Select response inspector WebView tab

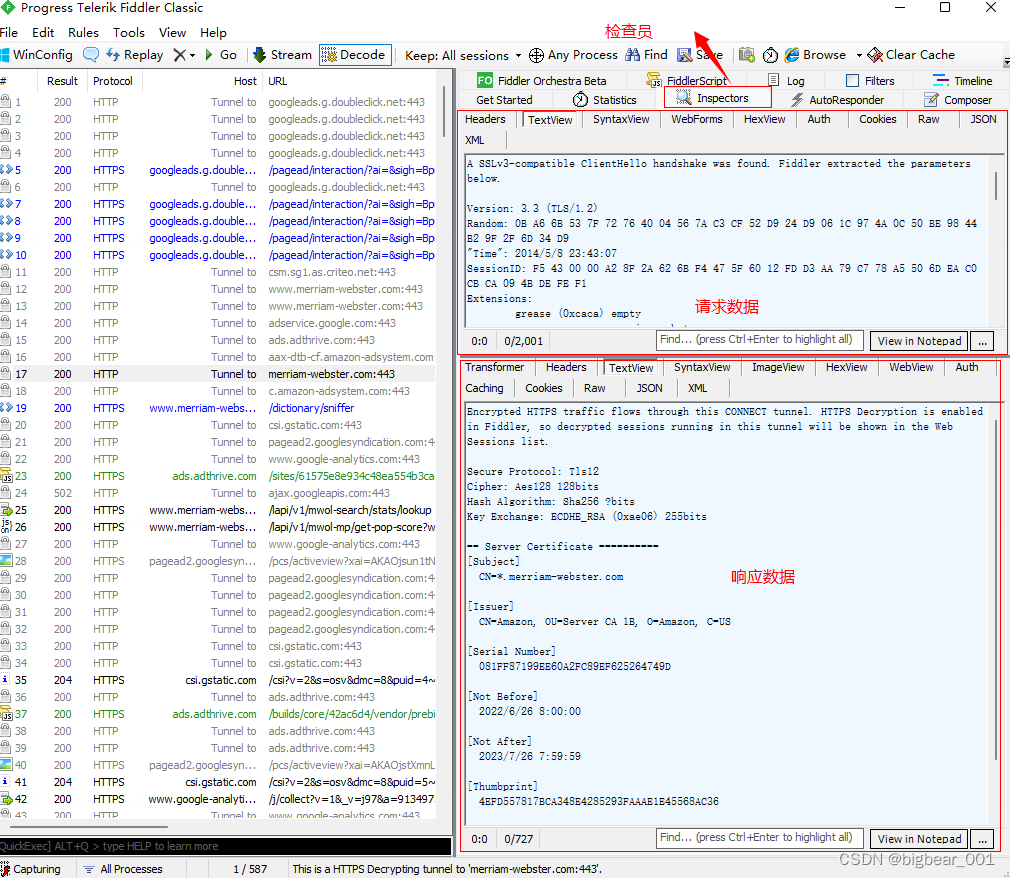911,367
